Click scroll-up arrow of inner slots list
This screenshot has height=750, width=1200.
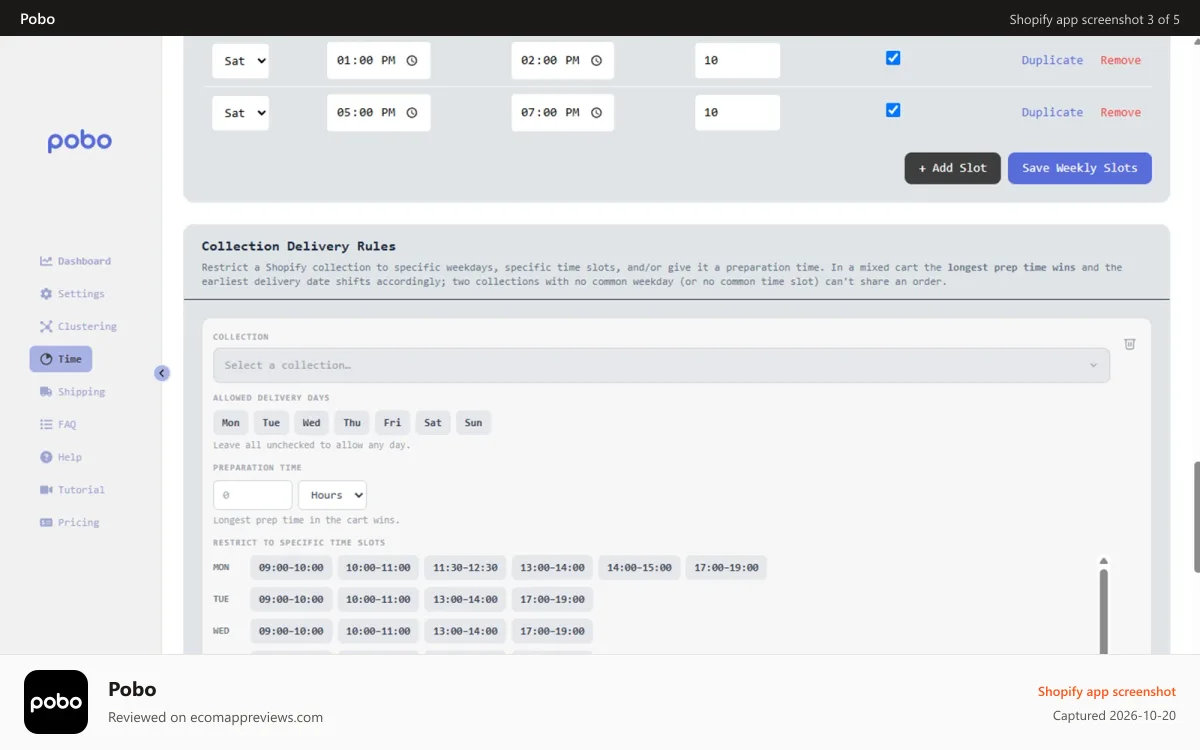pyautogui.click(x=1104, y=561)
